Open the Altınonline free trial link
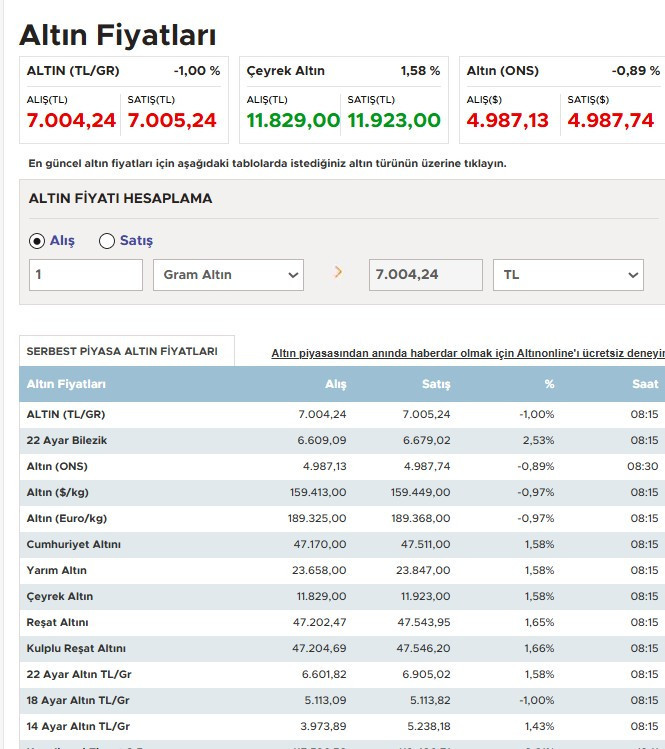 pos(467,353)
